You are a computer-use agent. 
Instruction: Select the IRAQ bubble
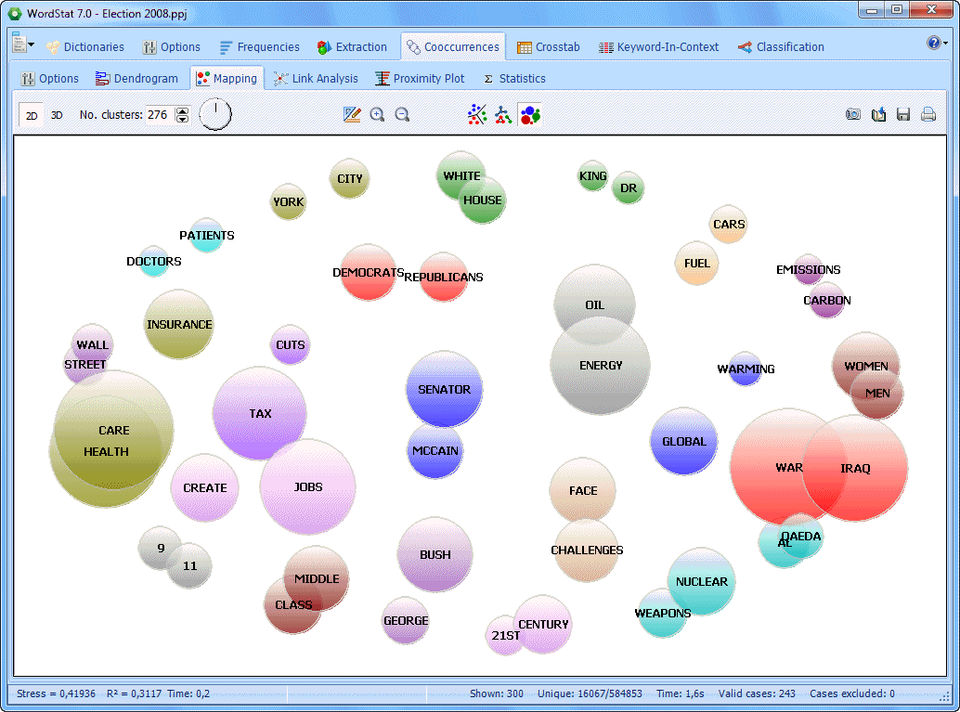click(x=855, y=468)
